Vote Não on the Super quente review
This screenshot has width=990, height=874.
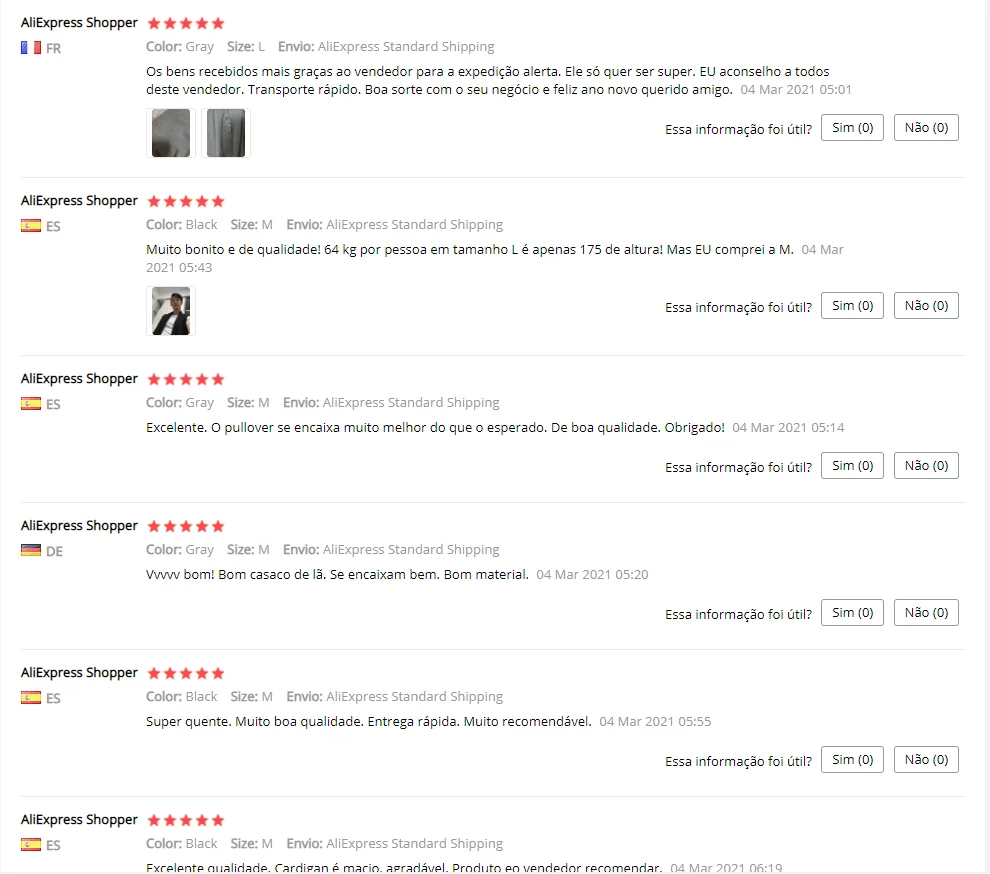tap(926, 760)
